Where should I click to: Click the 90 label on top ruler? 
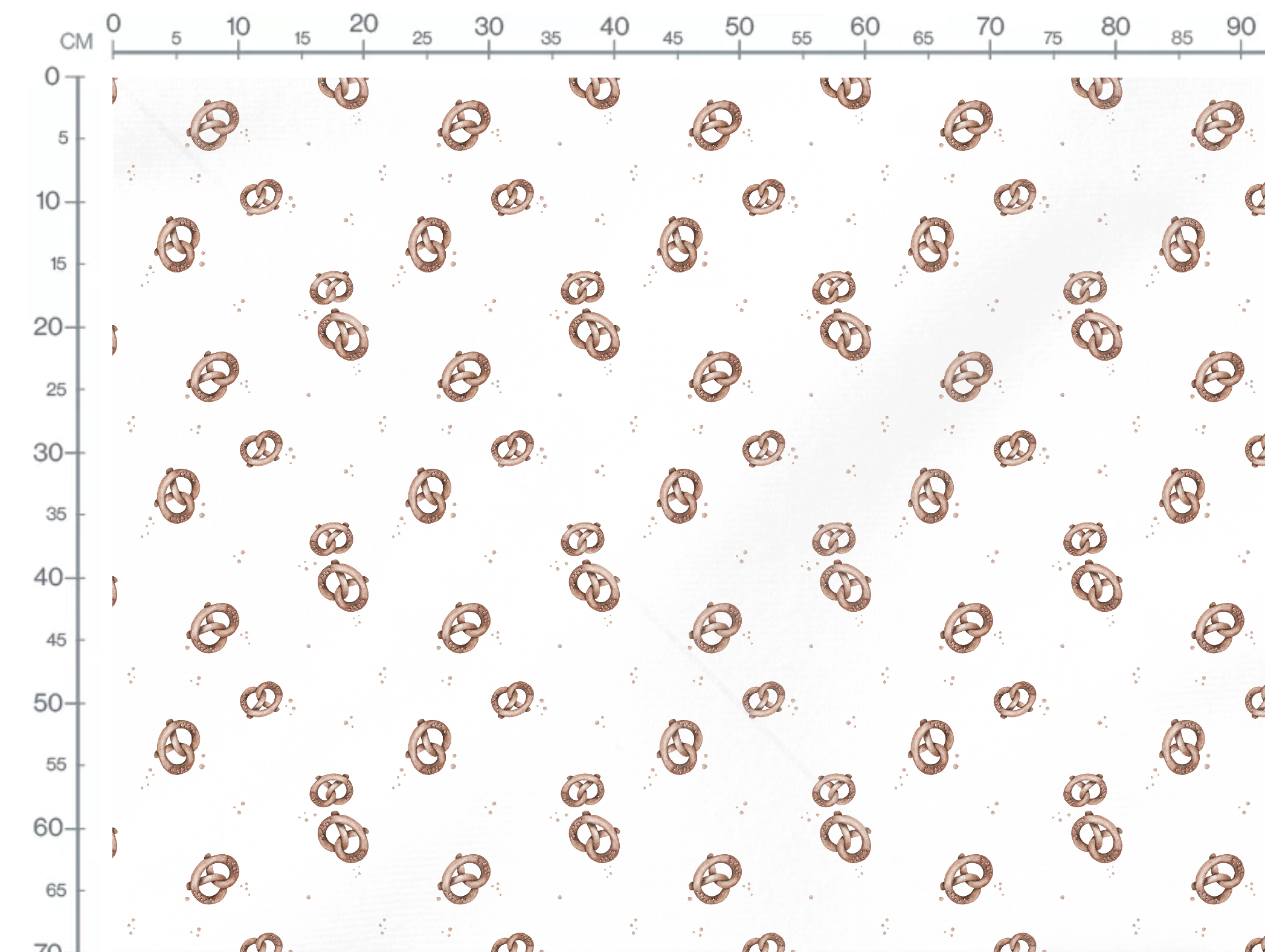click(1240, 27)
